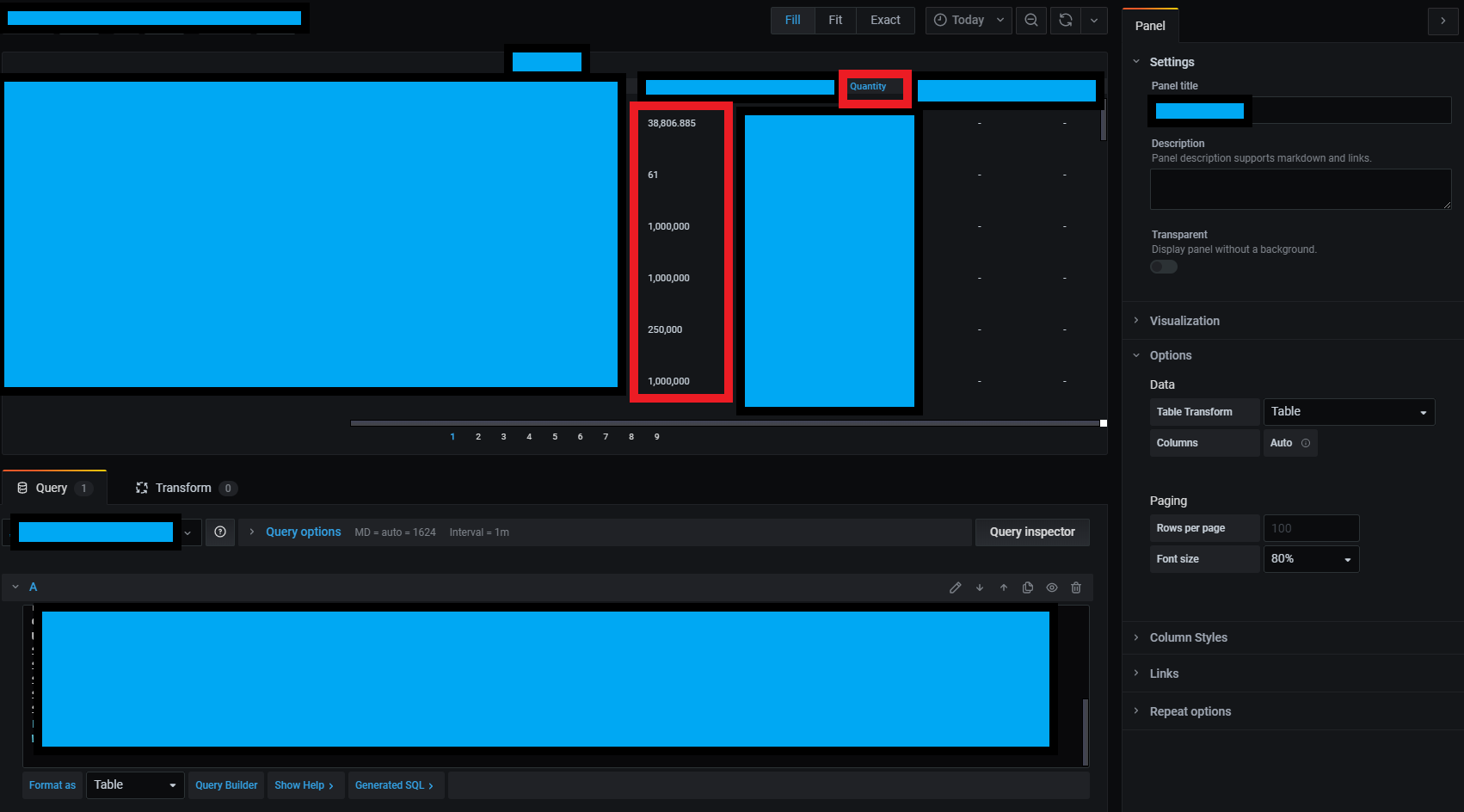Viewport: 1464px width, 812px height.
Task: Delete query A with the trash icon
Action: tap(1075, 587)
